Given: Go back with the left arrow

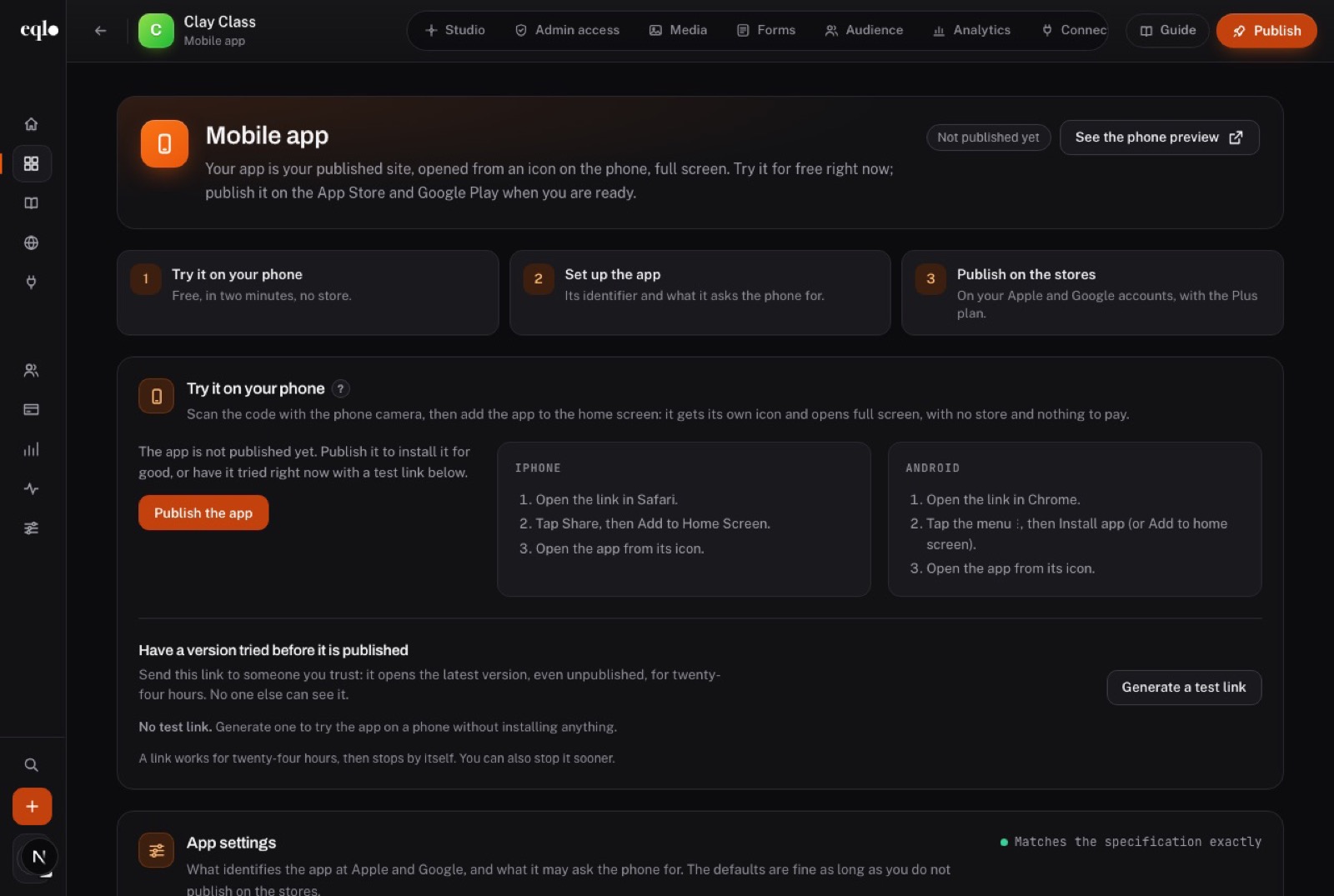Looking at the screenshot, I should pos(100,31).
